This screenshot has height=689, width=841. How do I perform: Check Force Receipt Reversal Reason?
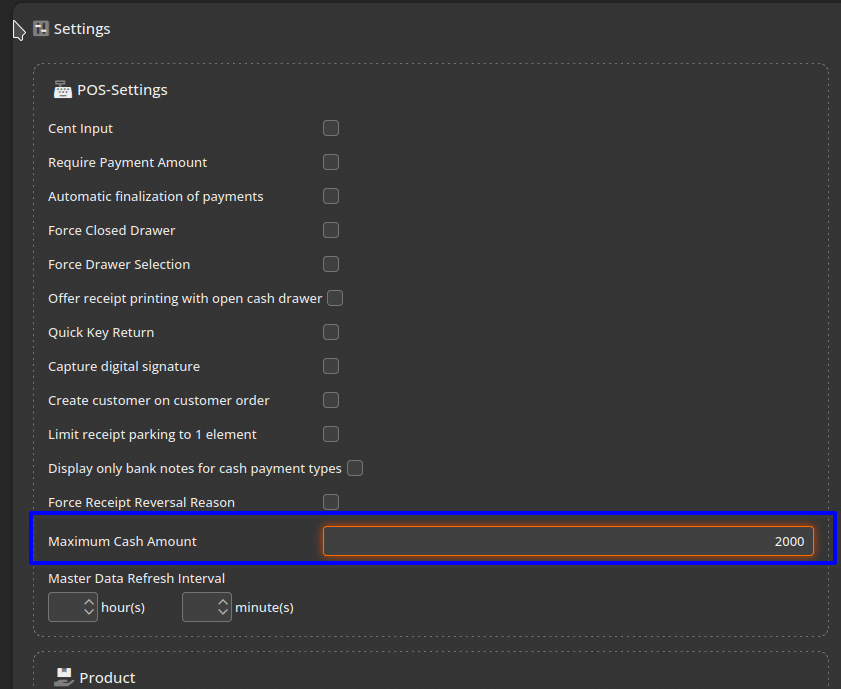[331, 502]
